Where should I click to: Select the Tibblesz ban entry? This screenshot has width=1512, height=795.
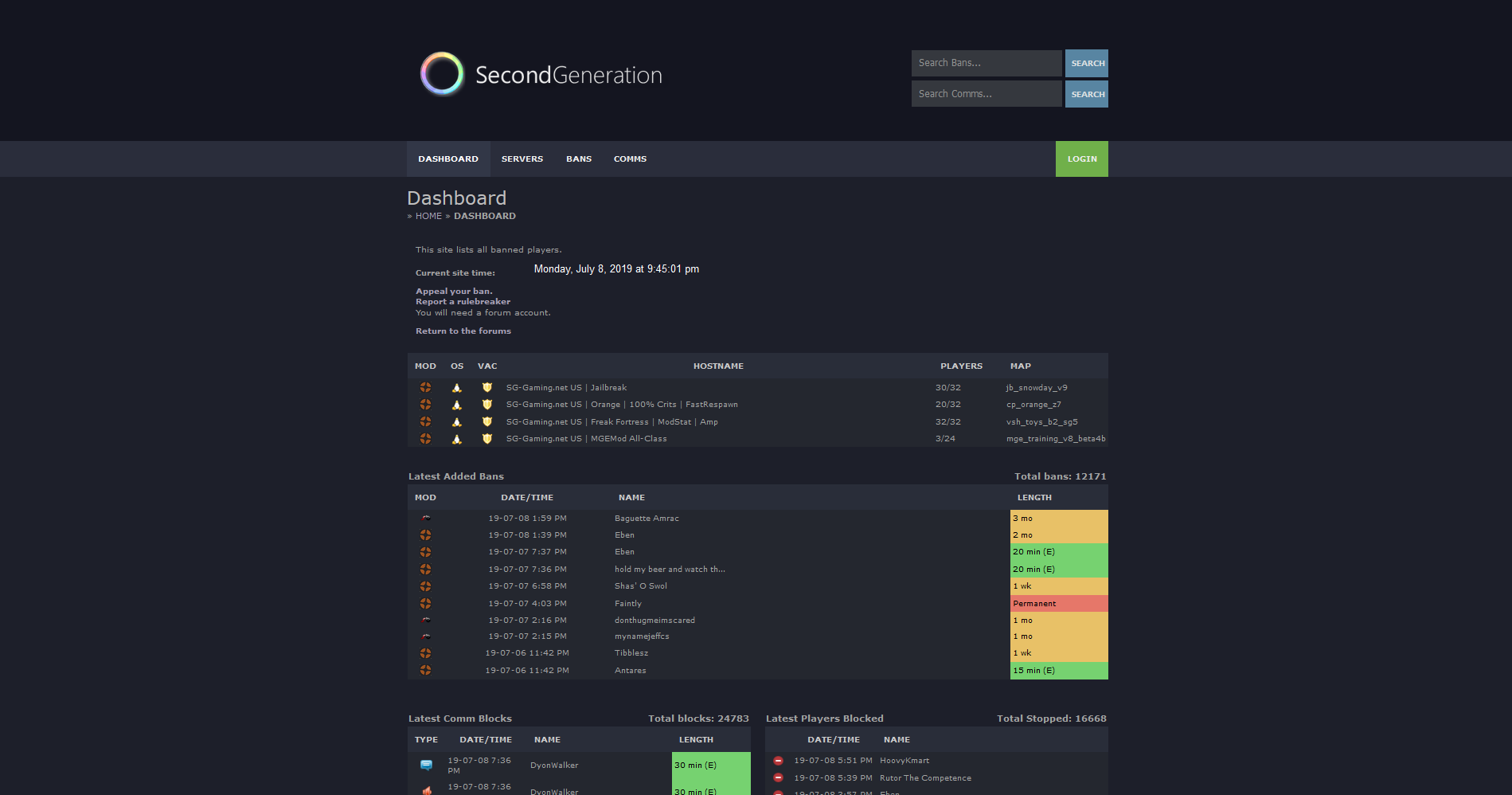pyautogui.click(x=631, y=653)
